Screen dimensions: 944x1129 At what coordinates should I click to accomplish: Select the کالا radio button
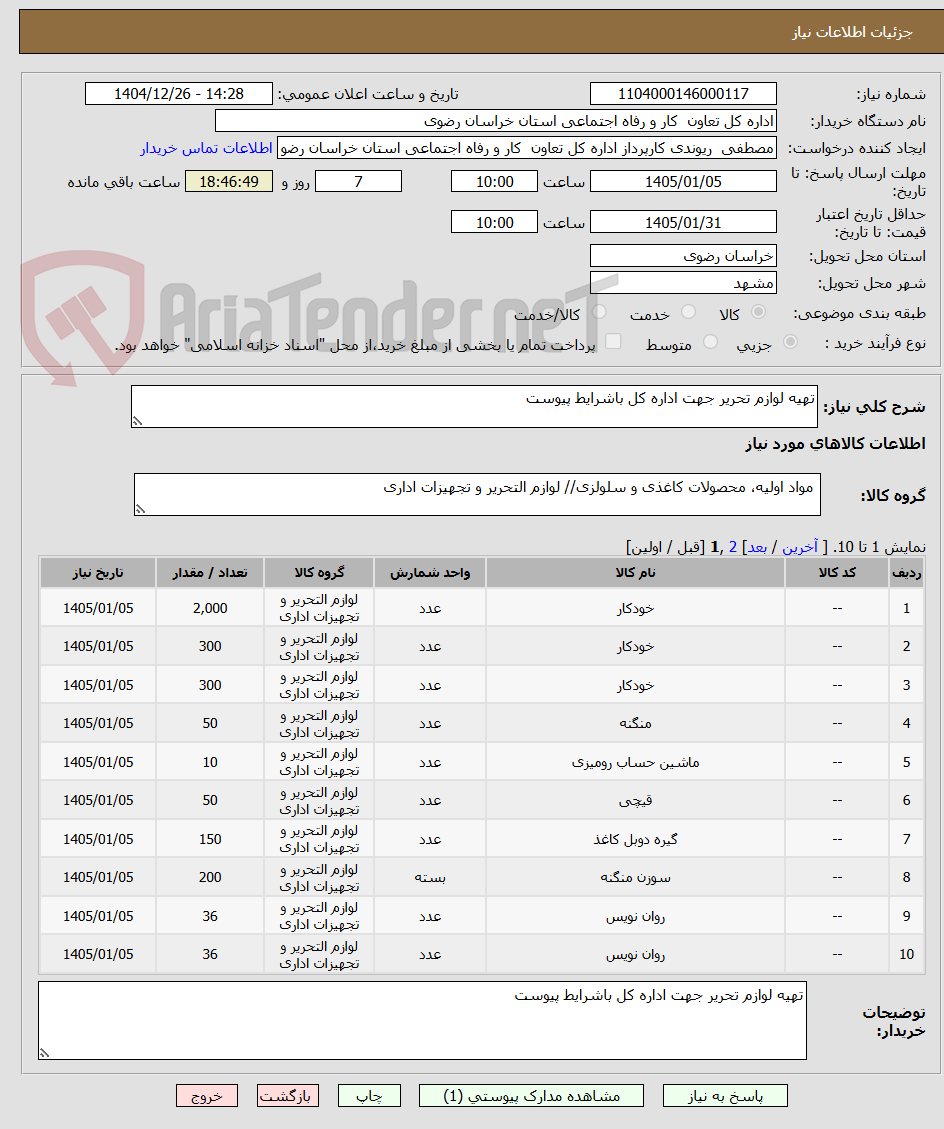tap(758, 312)
